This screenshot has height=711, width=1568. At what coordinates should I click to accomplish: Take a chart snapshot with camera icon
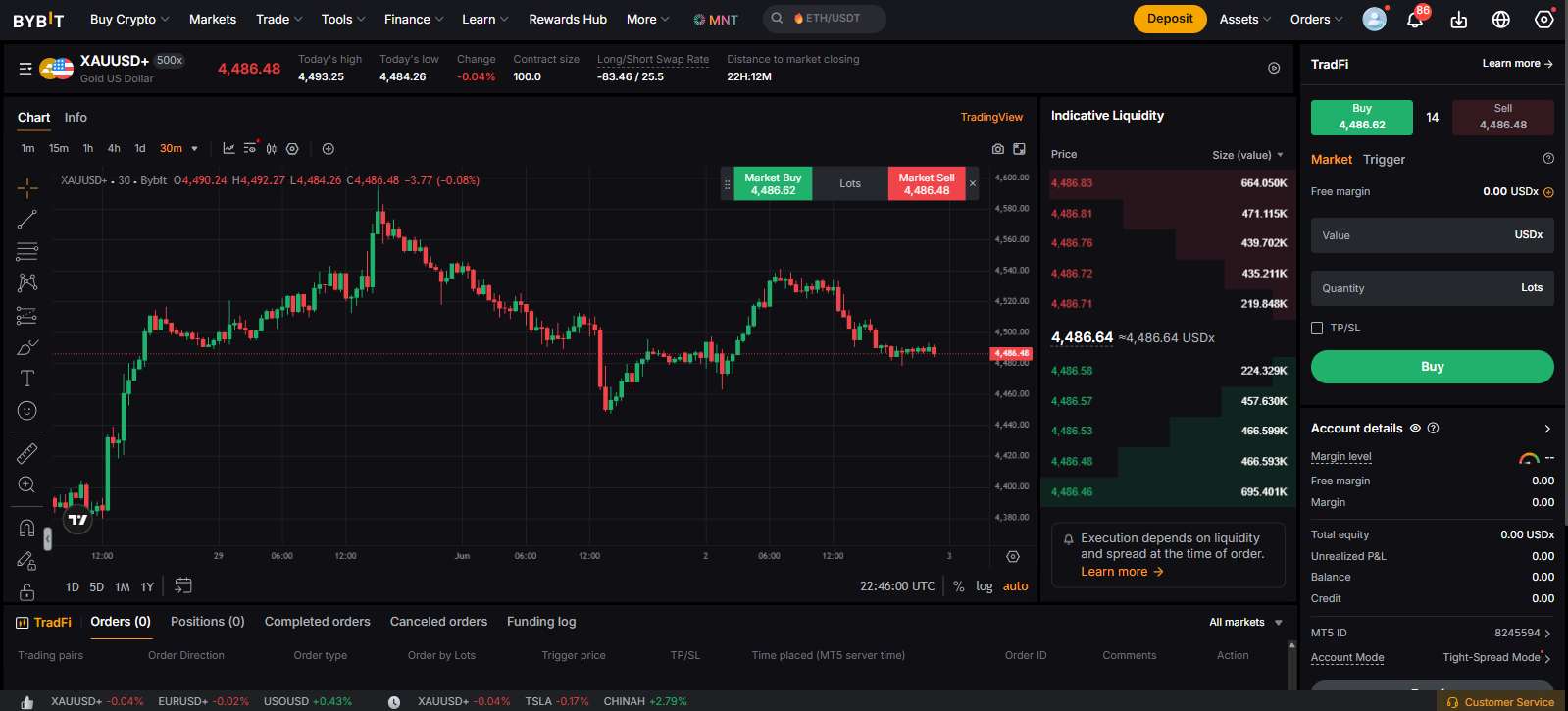997,149
